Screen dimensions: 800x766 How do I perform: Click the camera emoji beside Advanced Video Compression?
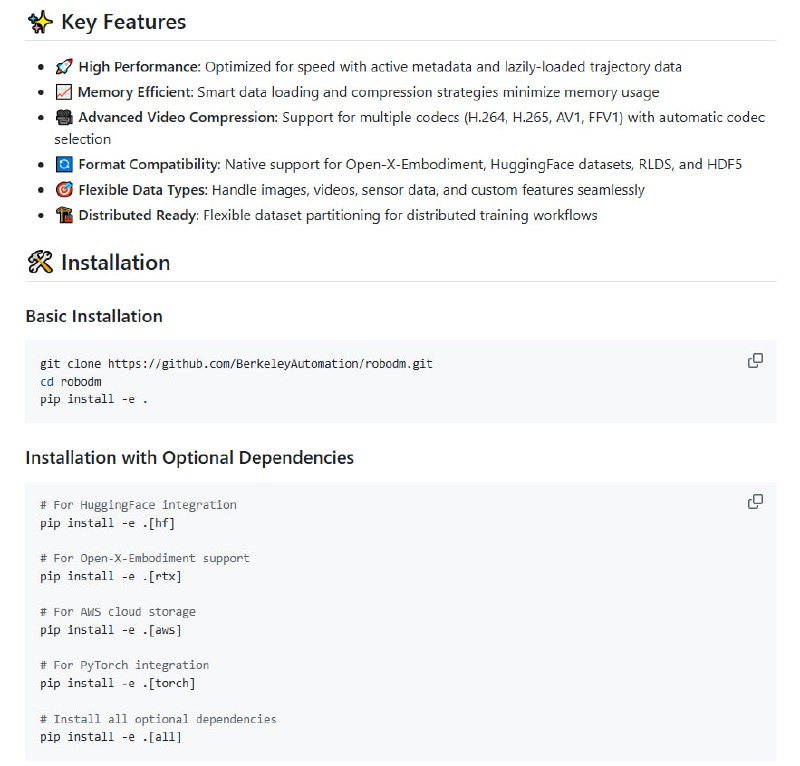pyautogui.click(x=63, y=117)
